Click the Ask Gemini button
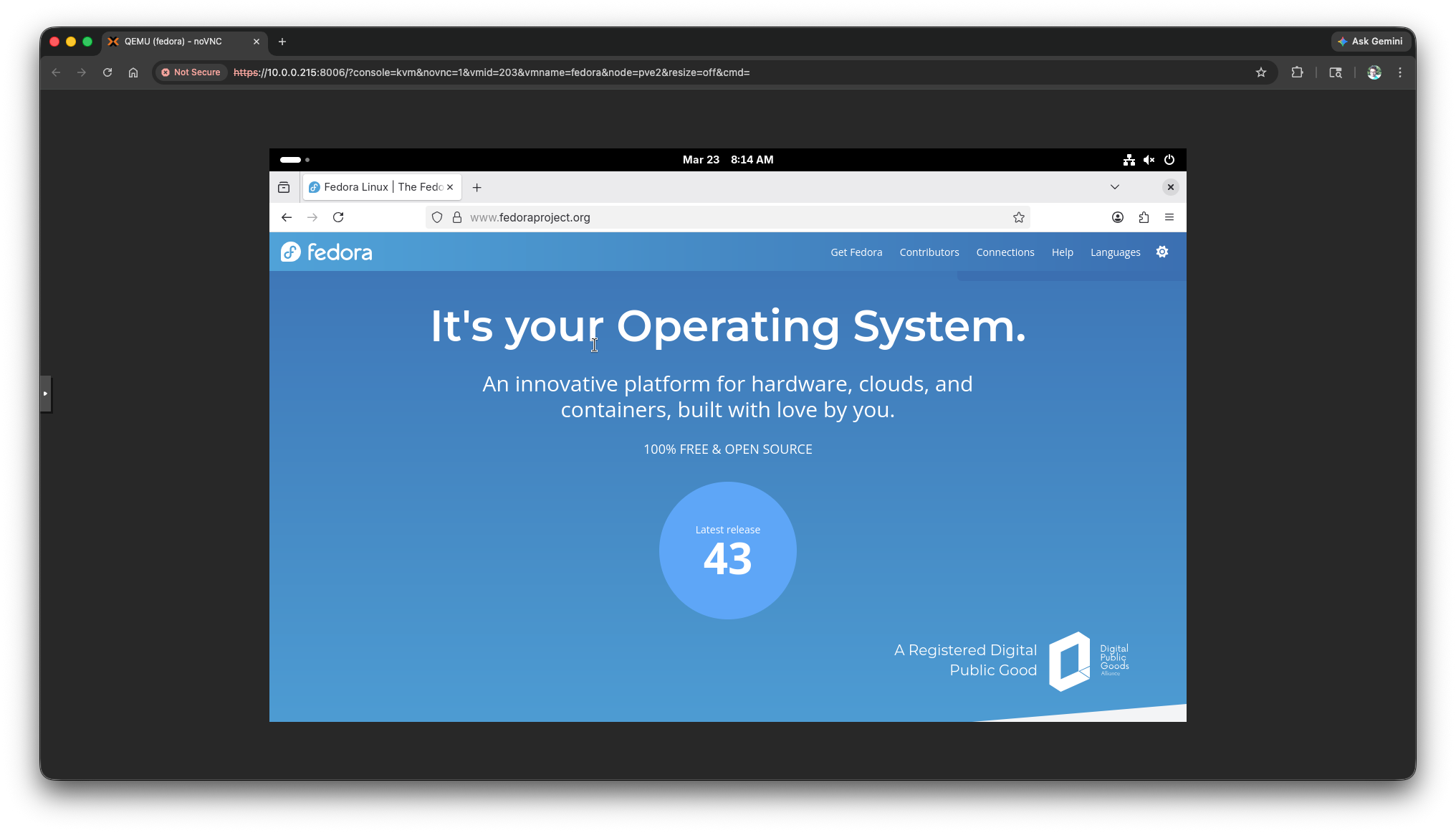Screen dimensions: 1456x833 pyautogui.click(x=1370, y=42)
